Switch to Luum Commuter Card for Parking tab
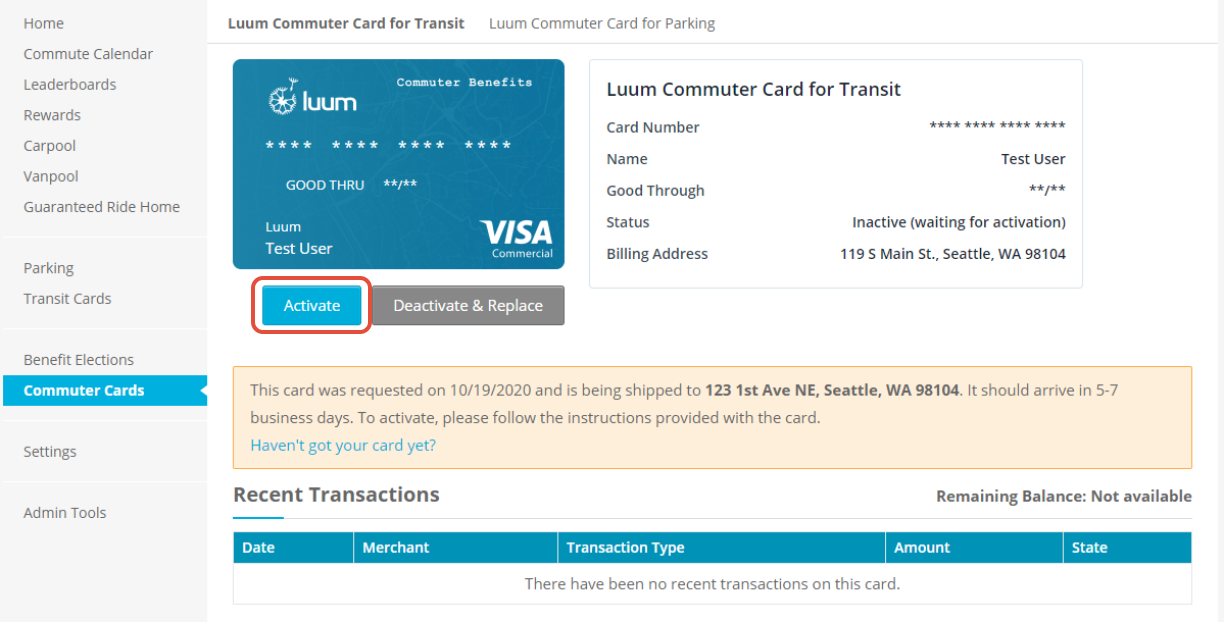Viewport: 1224px width, 622px height. 602,23
